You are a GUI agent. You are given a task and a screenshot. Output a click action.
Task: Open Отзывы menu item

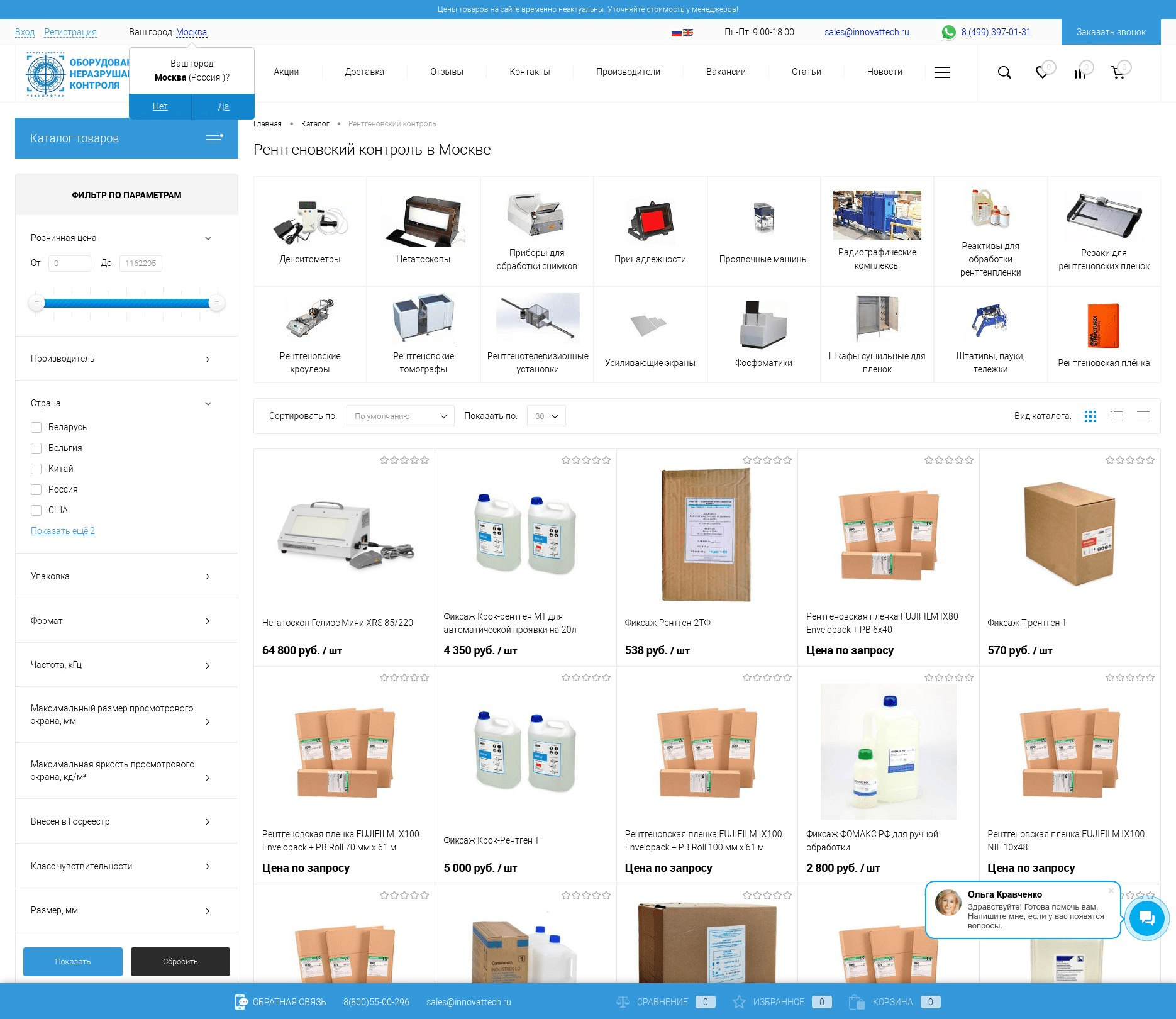[447, 72]
